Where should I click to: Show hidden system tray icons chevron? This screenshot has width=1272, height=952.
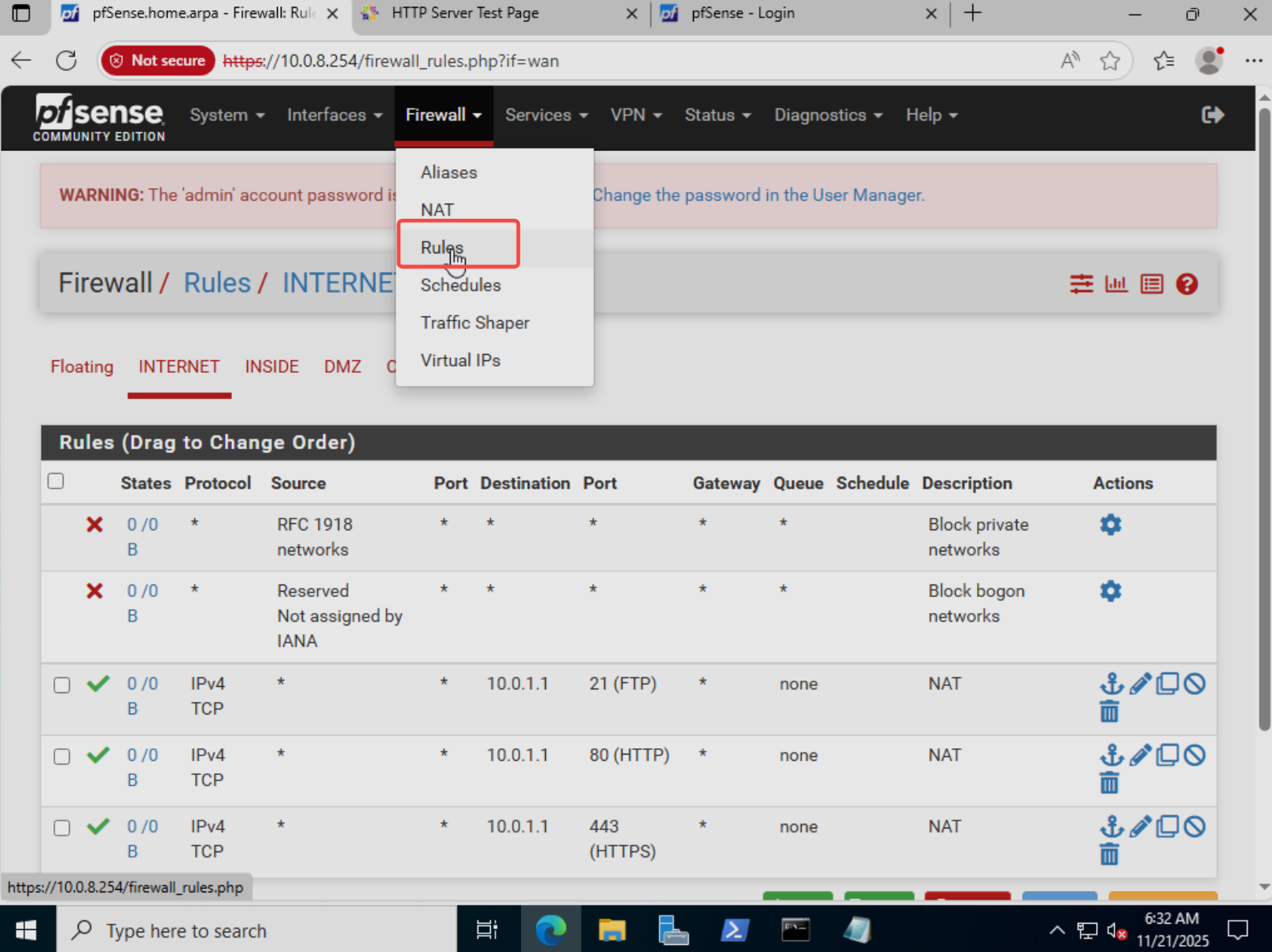click(1056, 931)
